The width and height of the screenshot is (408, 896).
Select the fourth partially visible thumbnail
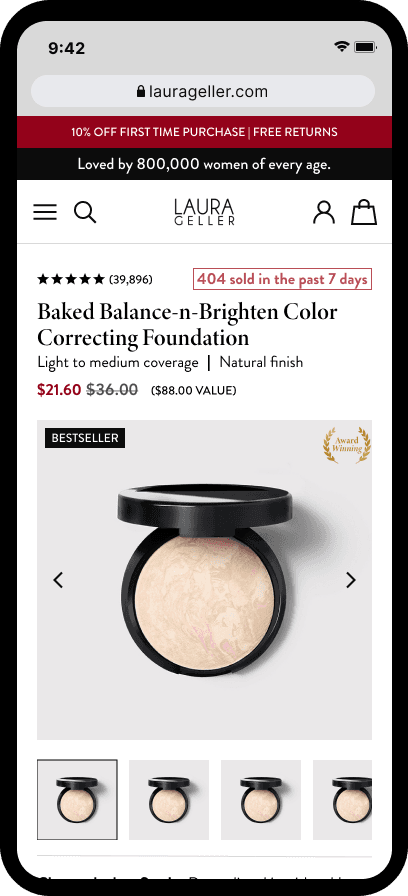pyautogui.click(x=342, y=799)
